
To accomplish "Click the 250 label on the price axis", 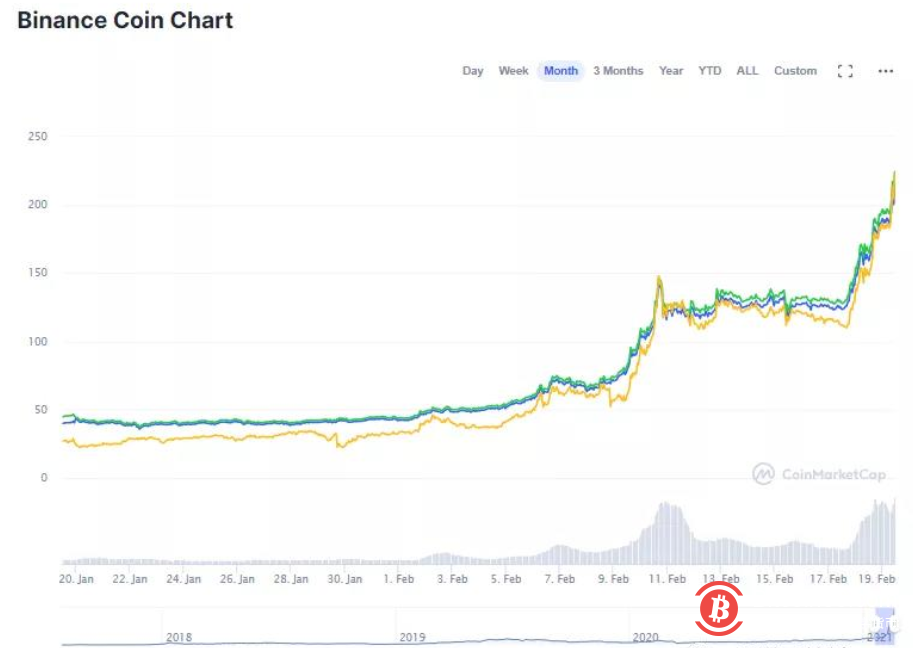I will [38, 137].
